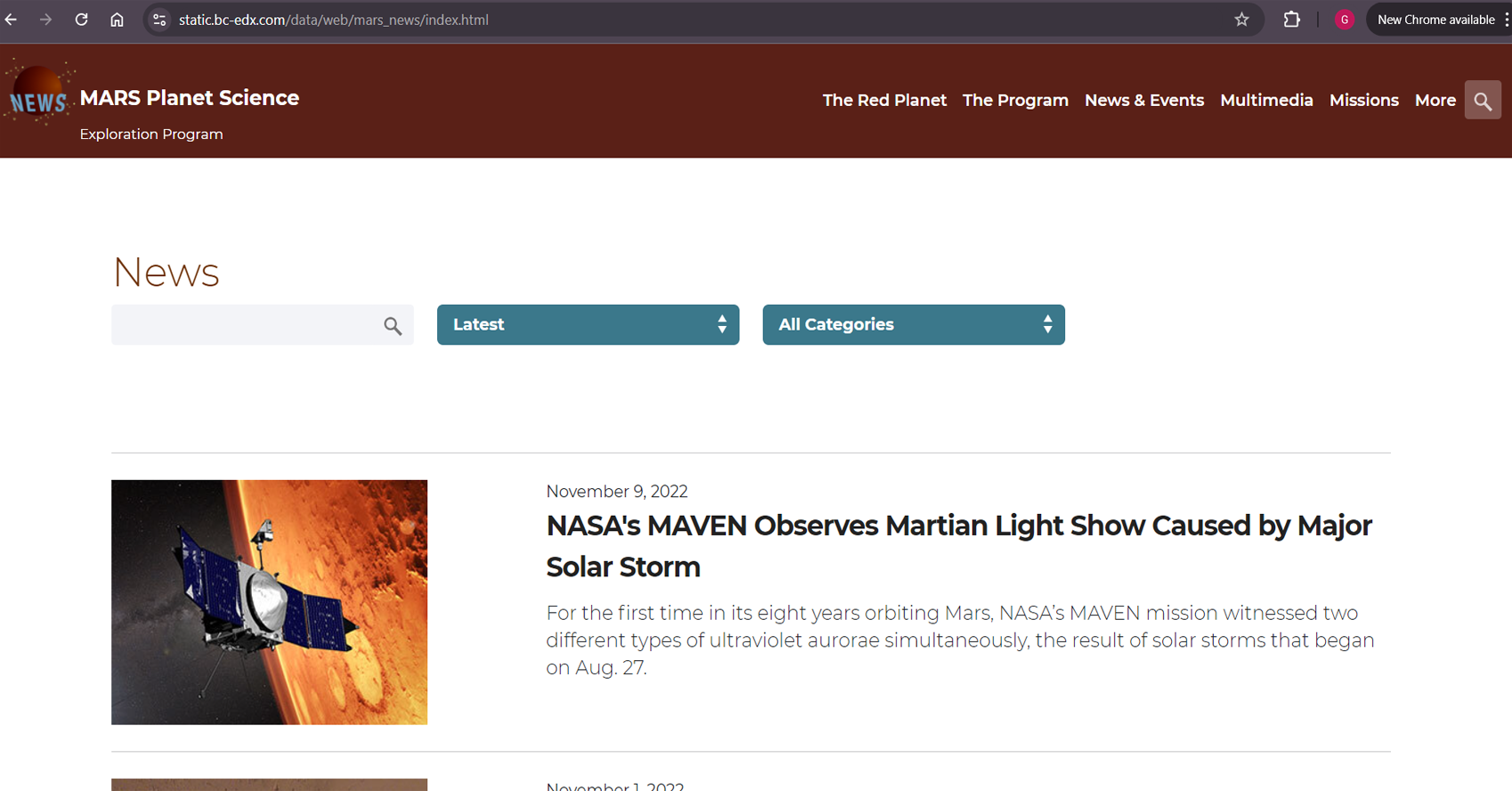Open the Google profile avatar
Viewport: 1512px width, 791px height.
(1345, 20)
